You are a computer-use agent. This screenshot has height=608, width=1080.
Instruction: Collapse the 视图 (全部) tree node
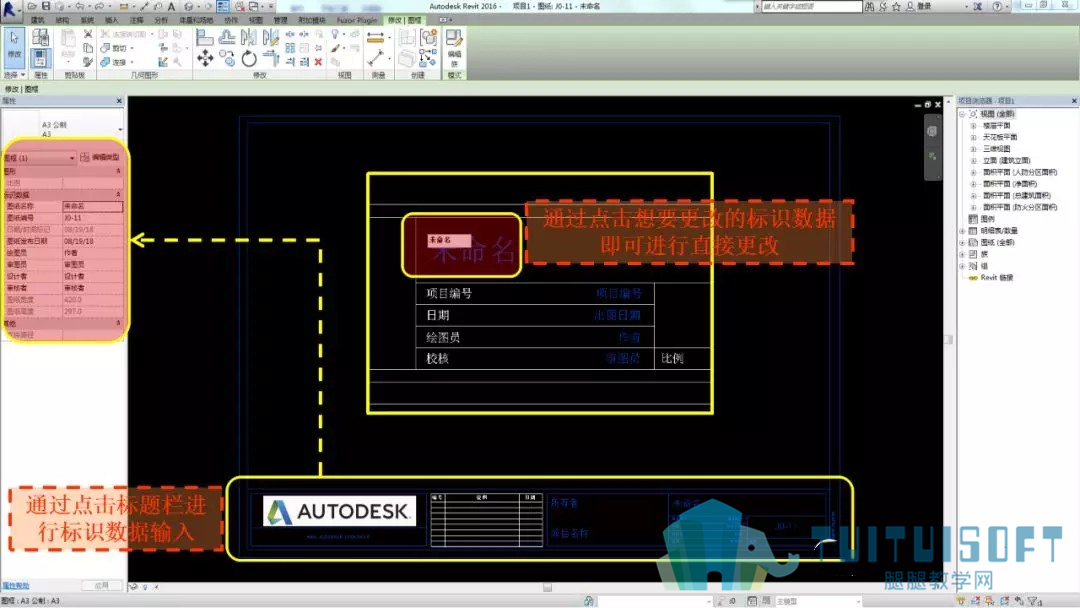click(x=962, y=114)
